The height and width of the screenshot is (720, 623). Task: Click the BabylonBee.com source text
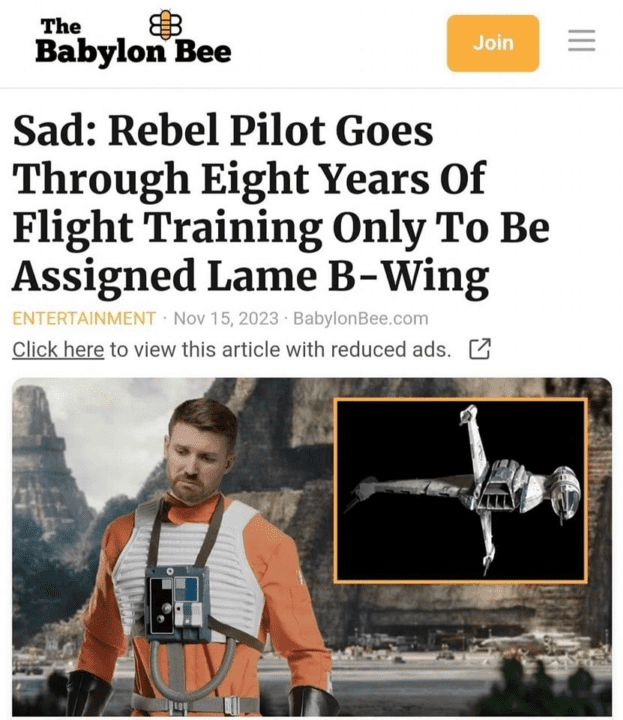click(x=360, y=318)
